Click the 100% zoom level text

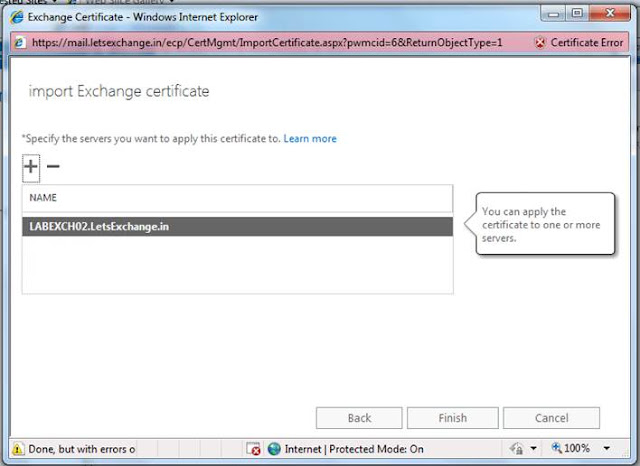(577, 448)
